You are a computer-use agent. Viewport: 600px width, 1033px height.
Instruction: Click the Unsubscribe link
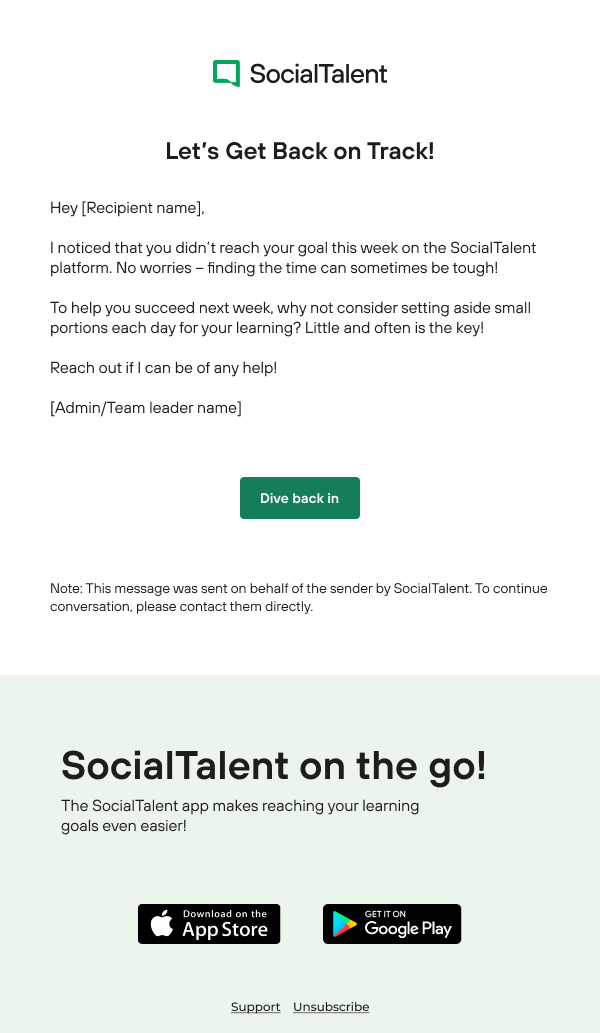click(331, 1007)
